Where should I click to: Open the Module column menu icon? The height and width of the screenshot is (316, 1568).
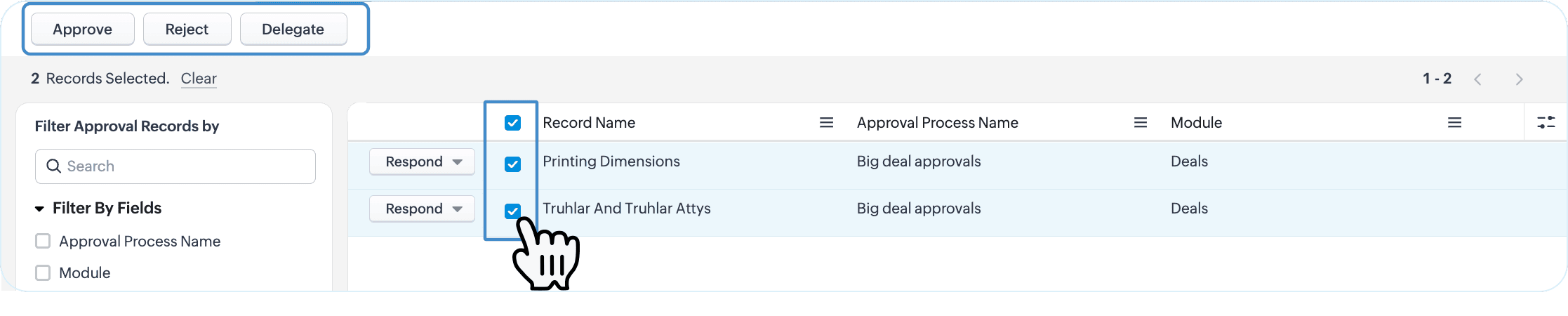pyautogui.click(x=1454, y=123)
